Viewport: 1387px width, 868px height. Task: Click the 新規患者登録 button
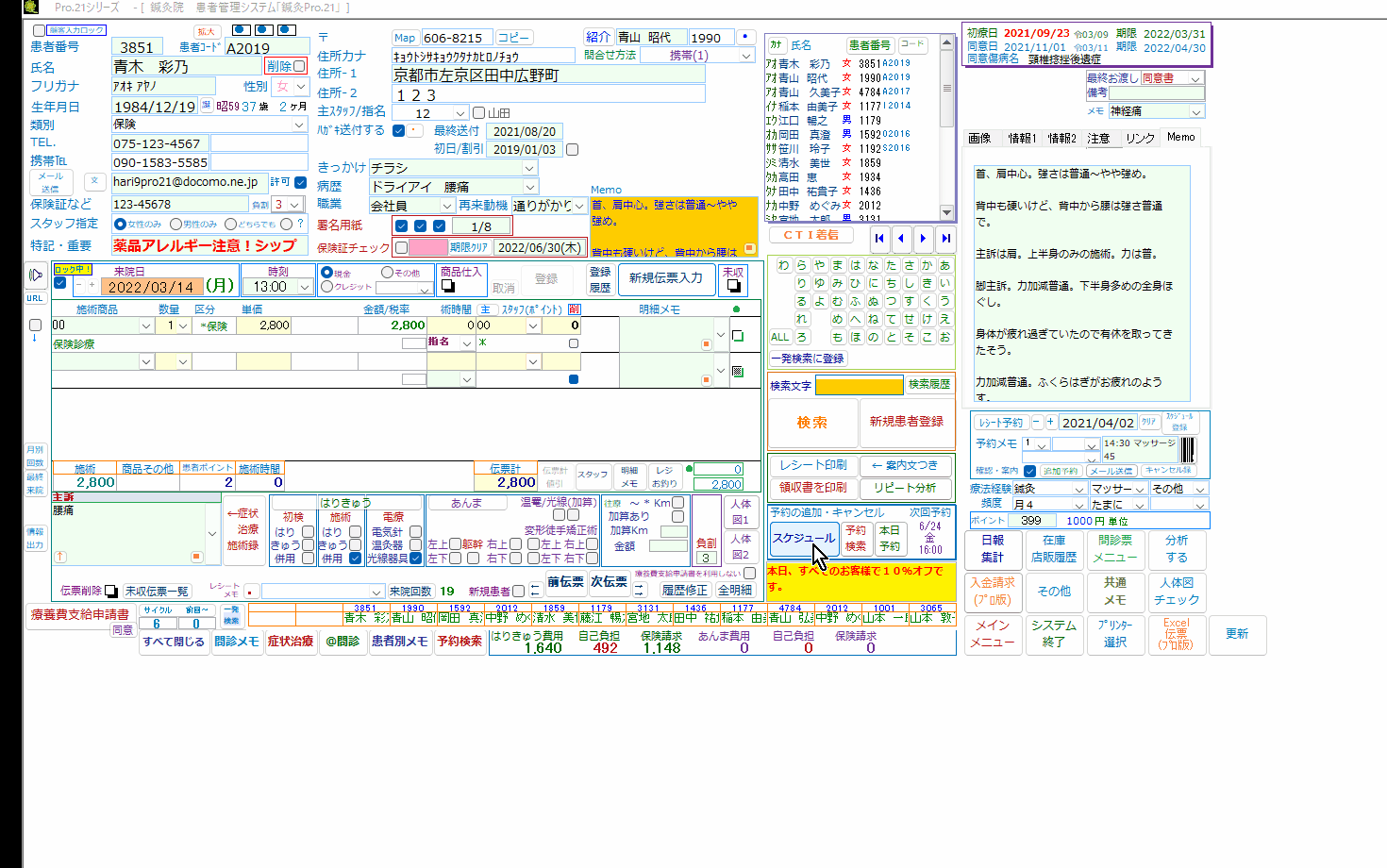906,422
